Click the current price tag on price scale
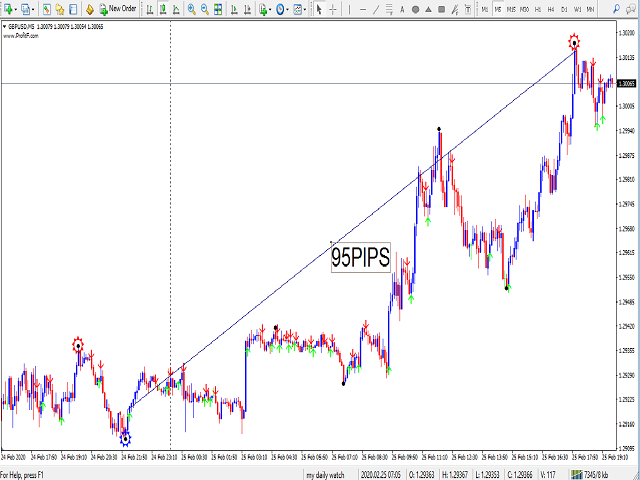The height and width of the screenshot is (480, 640). 627,83
